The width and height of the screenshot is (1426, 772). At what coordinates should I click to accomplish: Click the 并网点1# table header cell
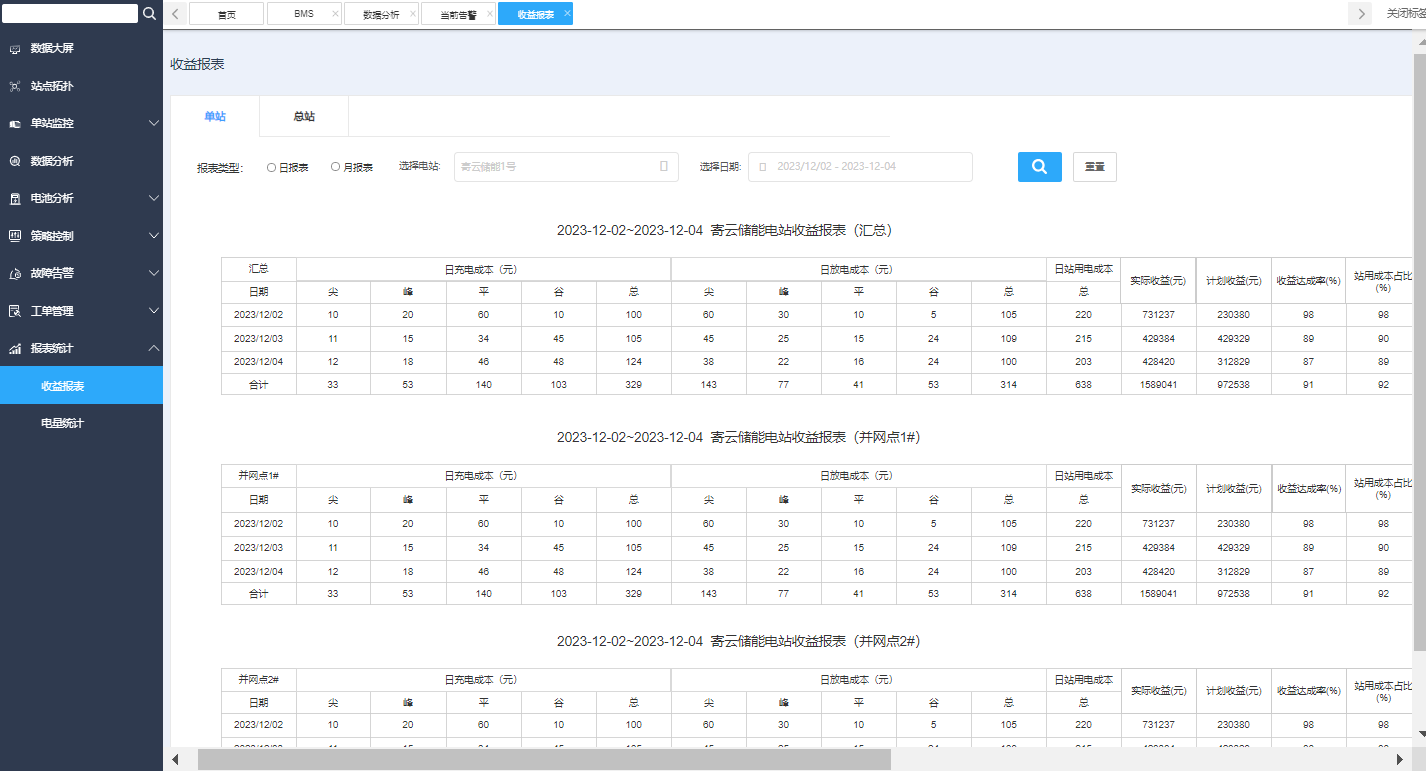pos(259,476)
